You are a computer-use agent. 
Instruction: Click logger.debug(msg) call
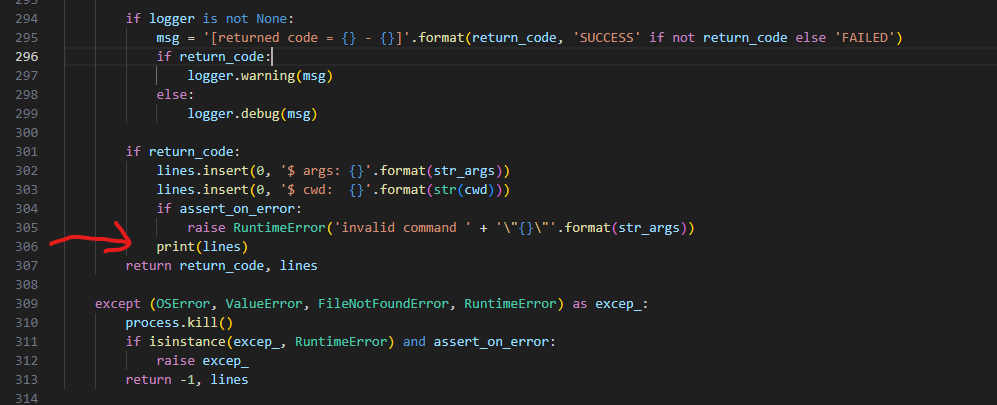pos(252,114)
